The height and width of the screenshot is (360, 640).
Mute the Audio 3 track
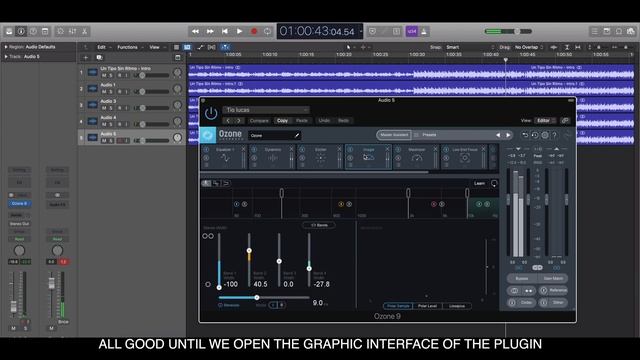click(x=104, y=108)
